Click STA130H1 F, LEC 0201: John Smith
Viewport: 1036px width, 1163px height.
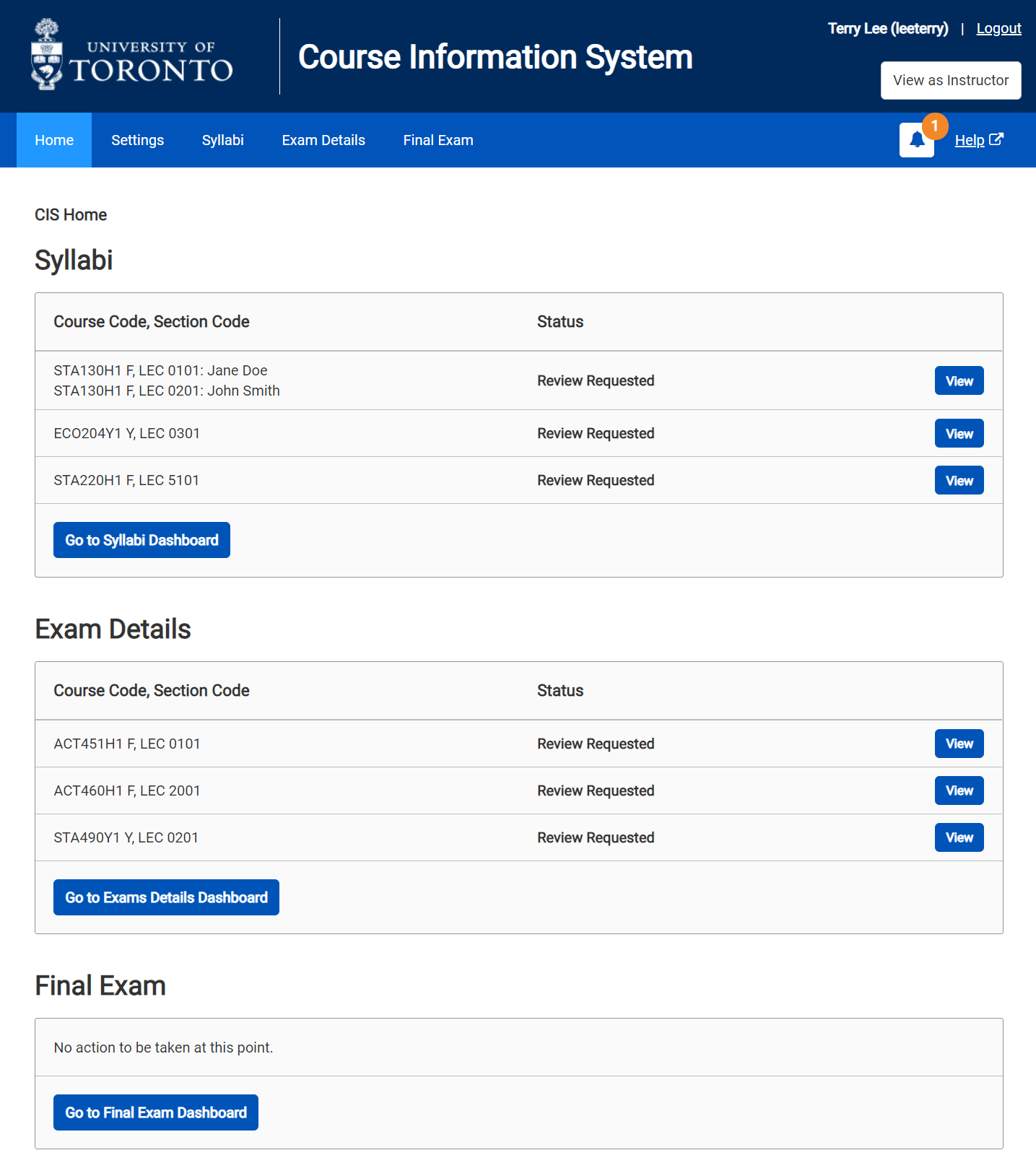[x=167, y=391]
